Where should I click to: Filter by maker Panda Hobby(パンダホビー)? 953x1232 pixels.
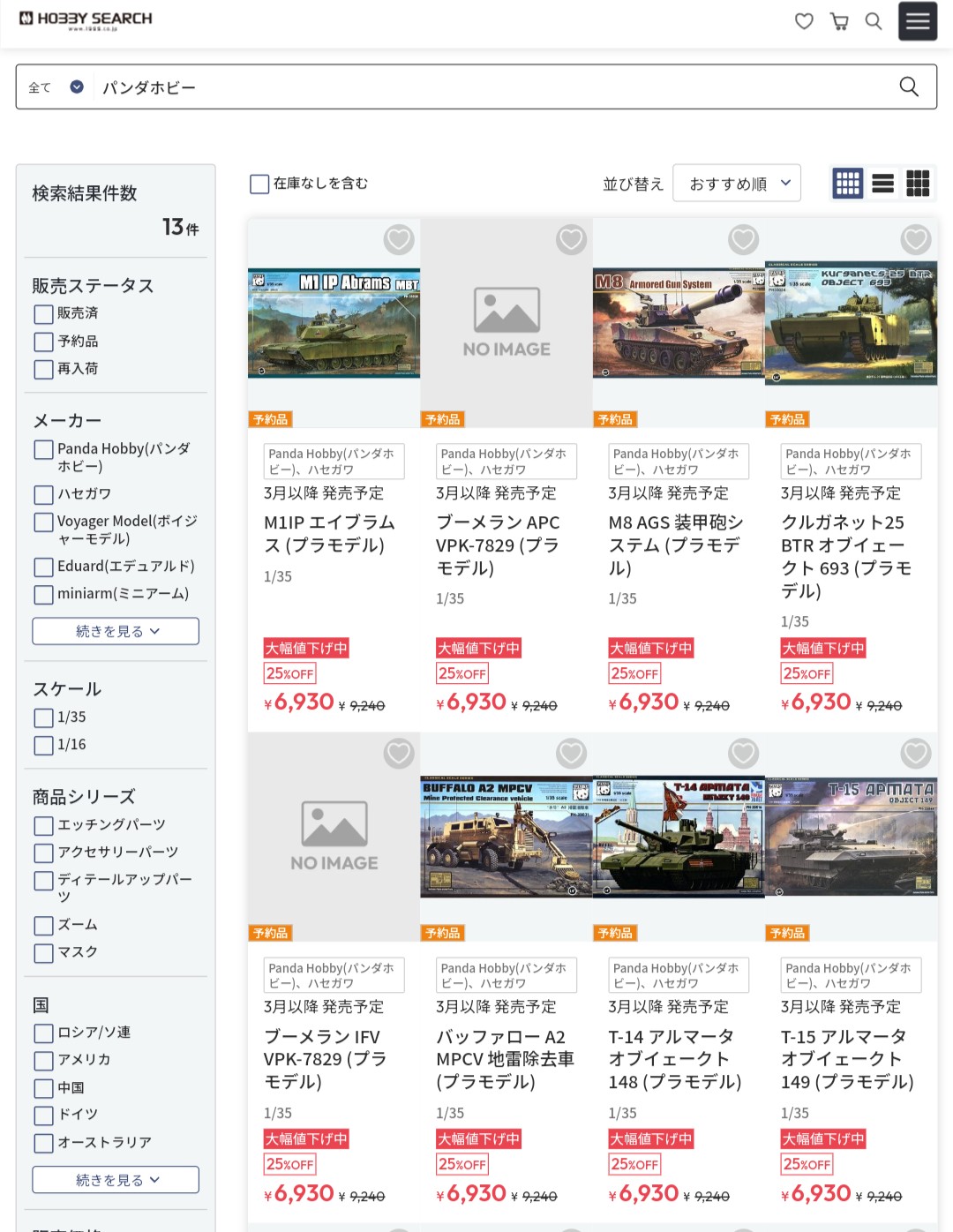(43, 449)
